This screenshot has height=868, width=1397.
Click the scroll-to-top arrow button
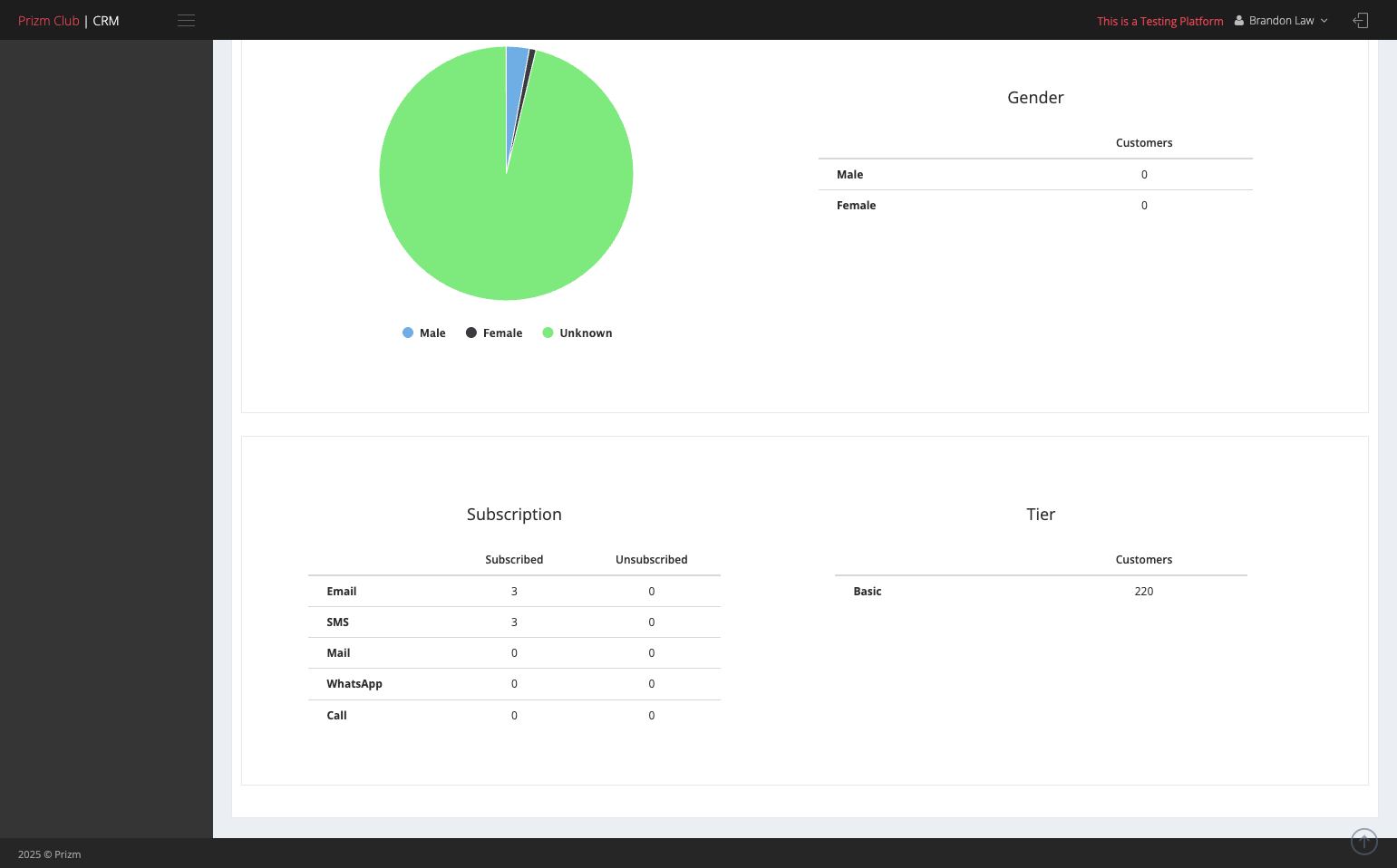1364,842
